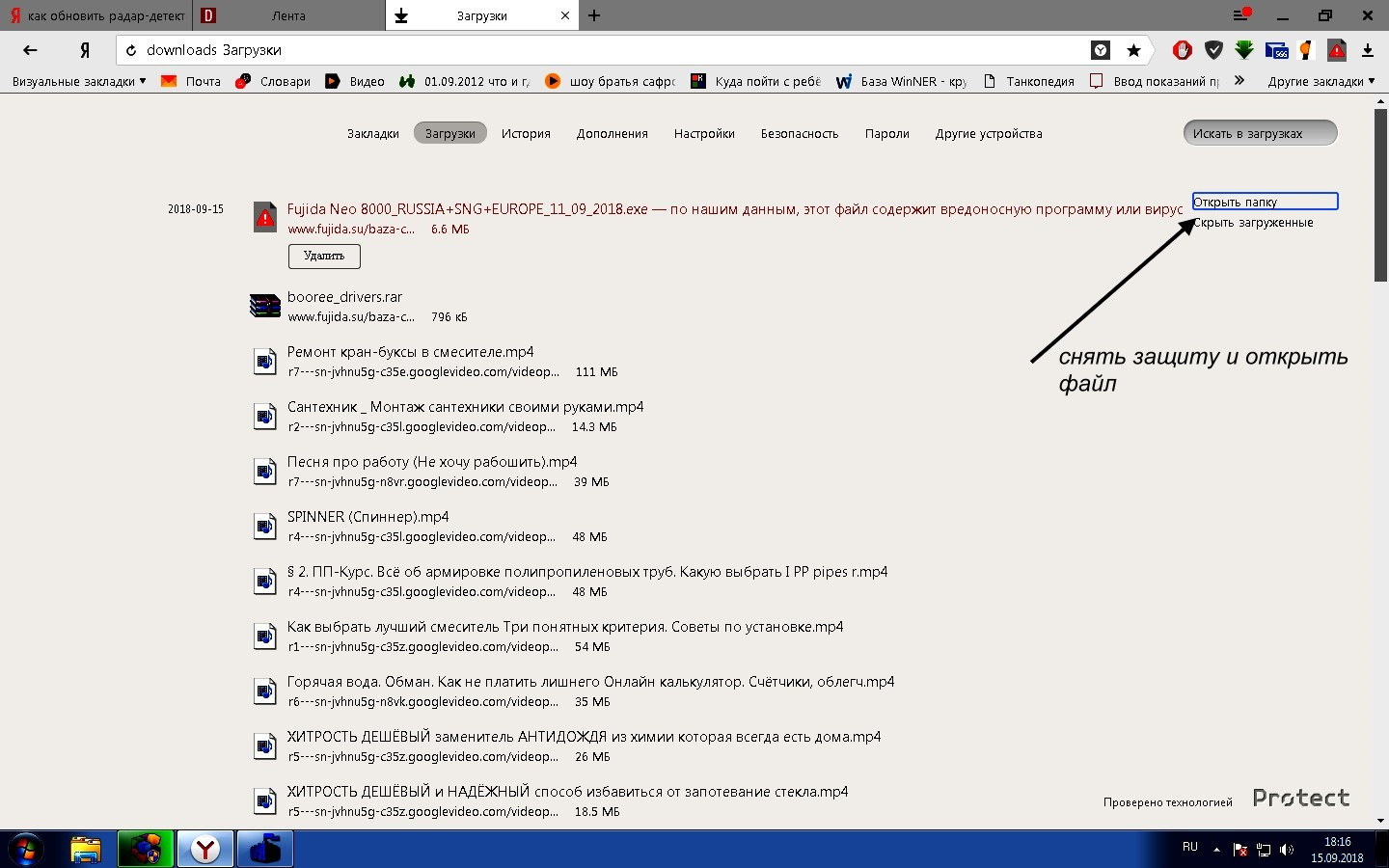
Task: Go back with the browser back arrow
Action: 30,50
